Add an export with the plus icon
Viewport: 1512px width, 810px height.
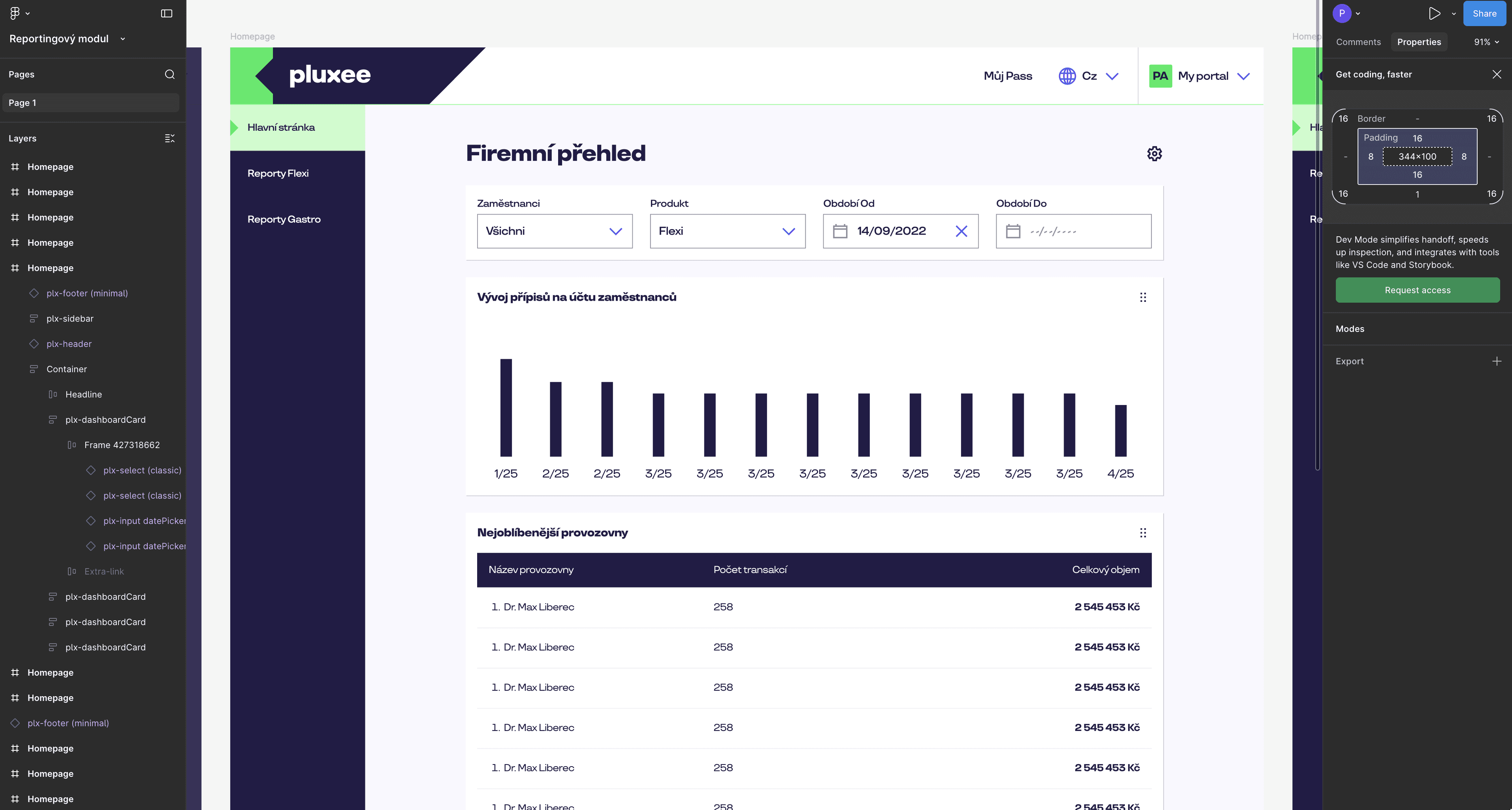(x=1496, y=362)
